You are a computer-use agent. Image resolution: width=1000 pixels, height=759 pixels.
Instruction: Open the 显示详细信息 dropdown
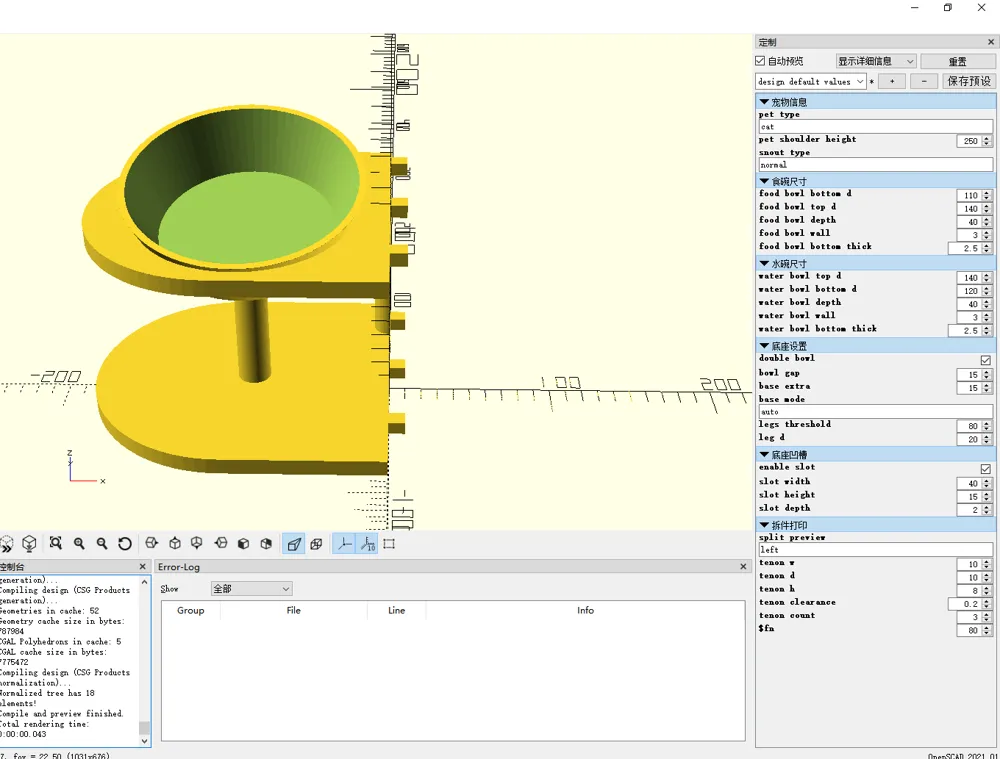point(876,61)
